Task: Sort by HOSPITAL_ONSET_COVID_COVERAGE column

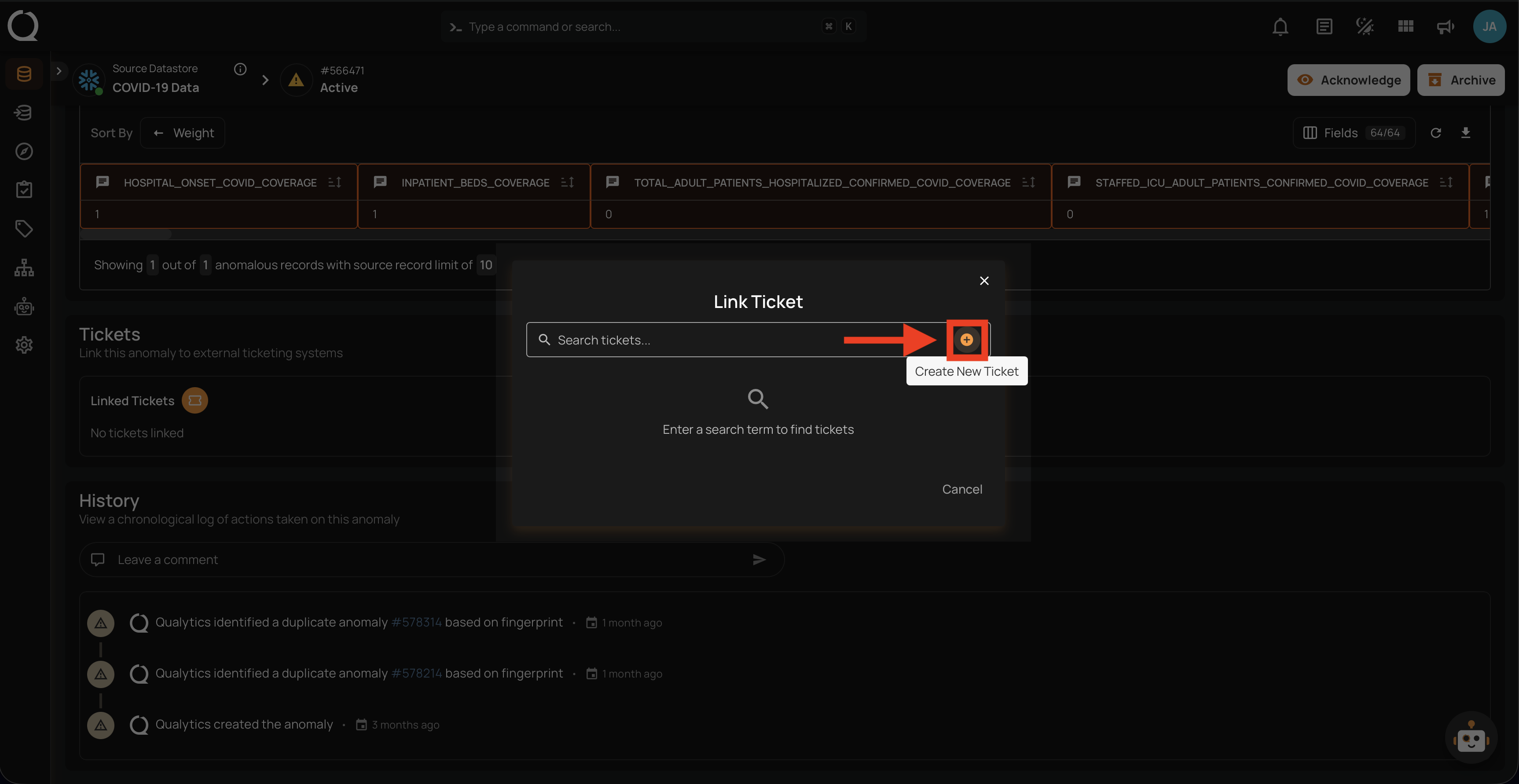Action: coord(334,182)
